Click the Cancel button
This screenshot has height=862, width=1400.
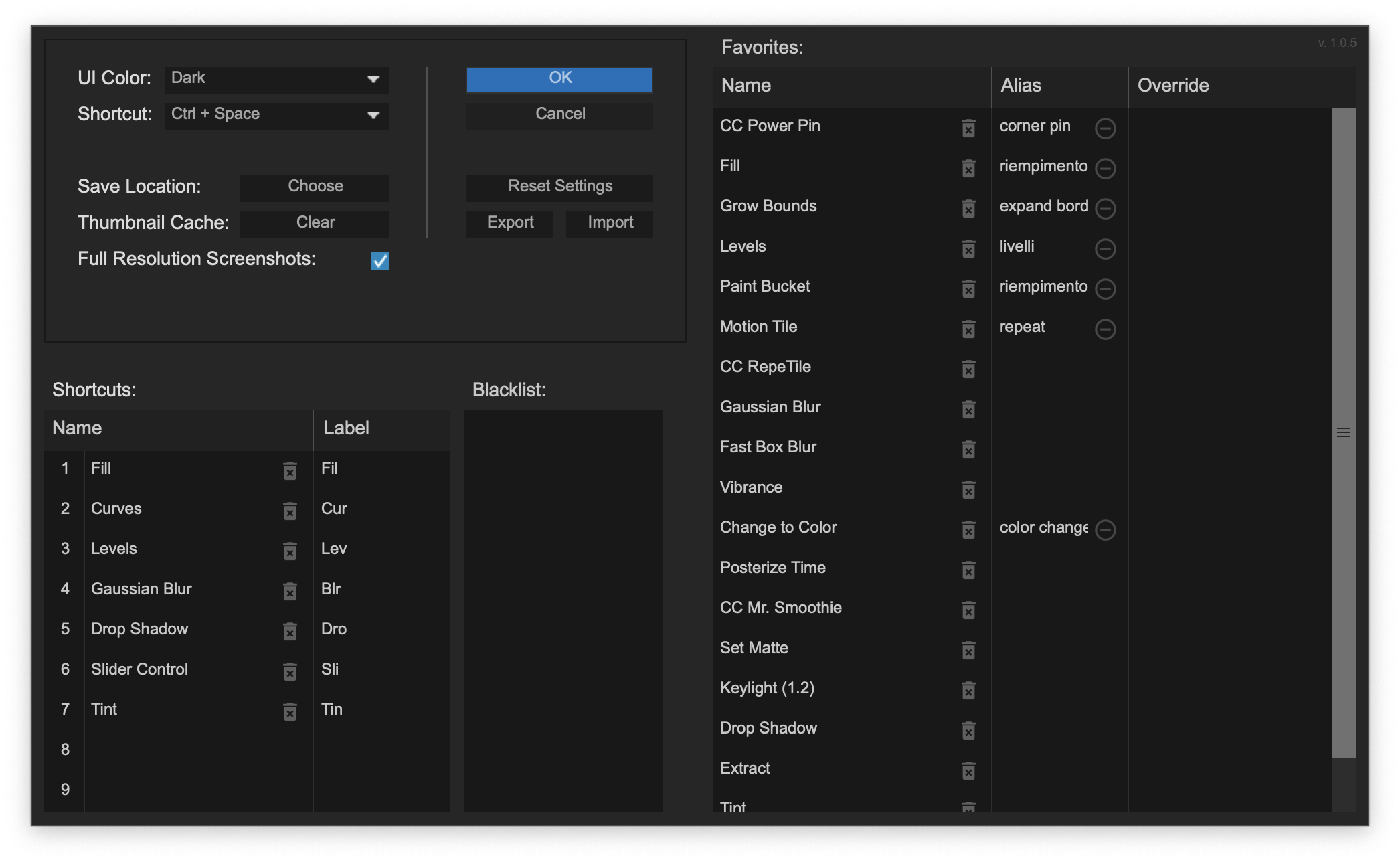559,115
